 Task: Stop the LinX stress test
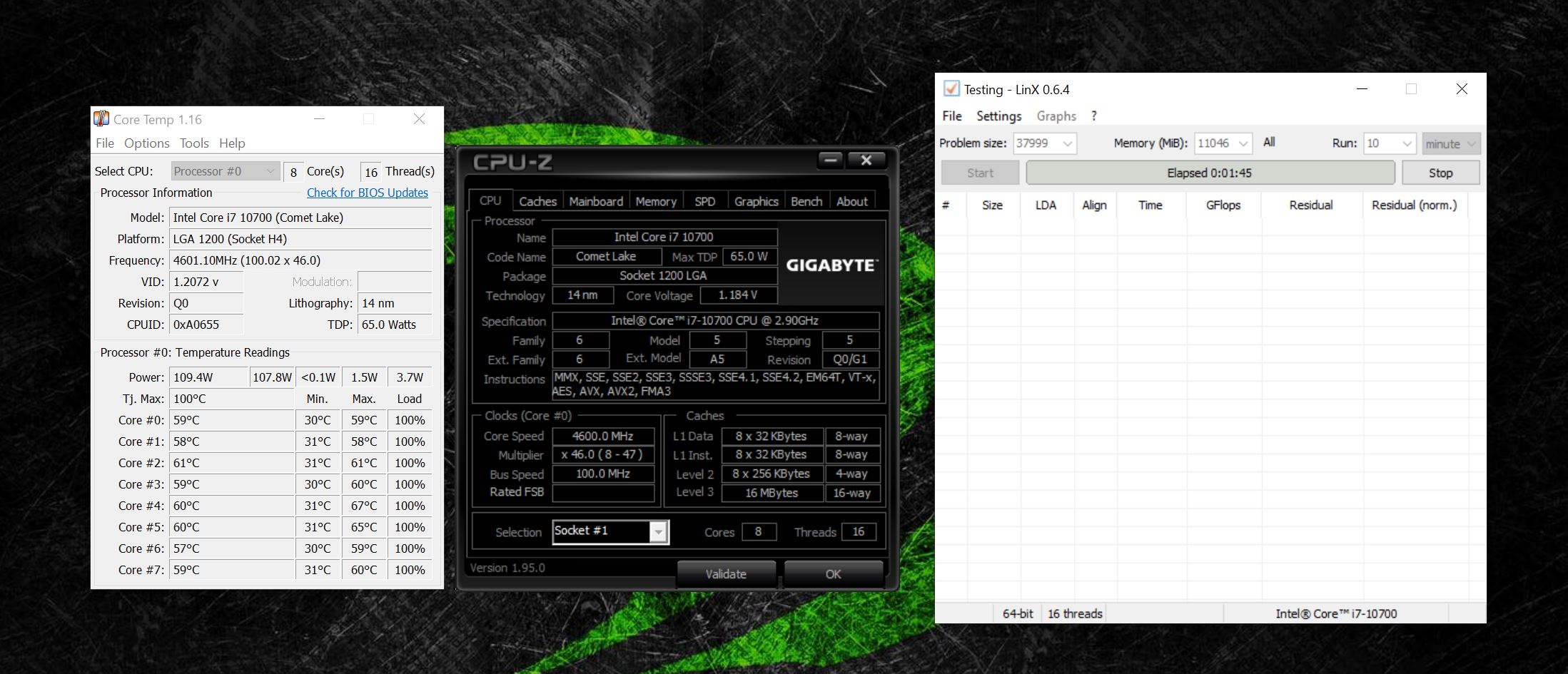(x=1440, y=173)
